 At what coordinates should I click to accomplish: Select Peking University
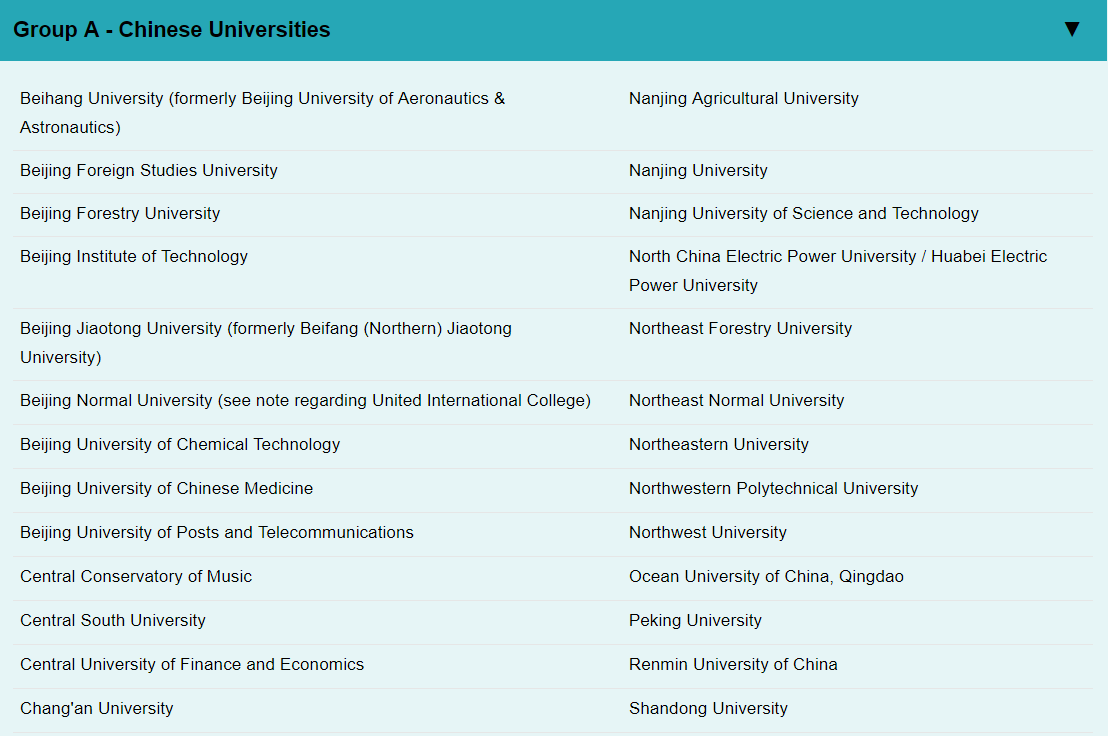[x=695, y=620]
